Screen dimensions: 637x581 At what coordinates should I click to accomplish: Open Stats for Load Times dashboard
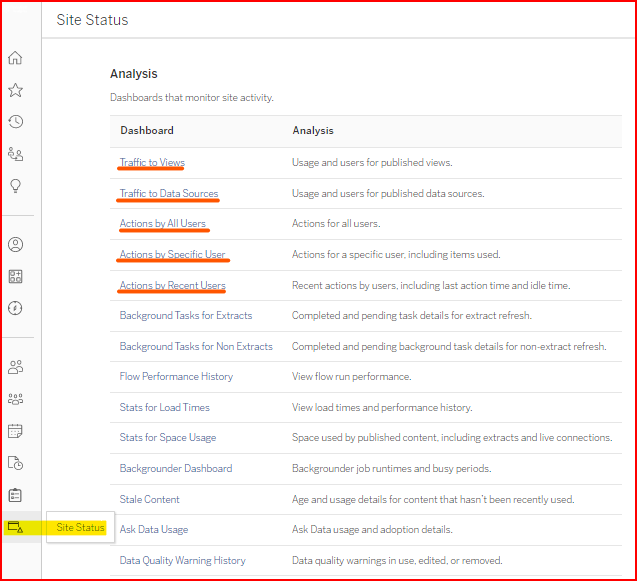point(164,407)
